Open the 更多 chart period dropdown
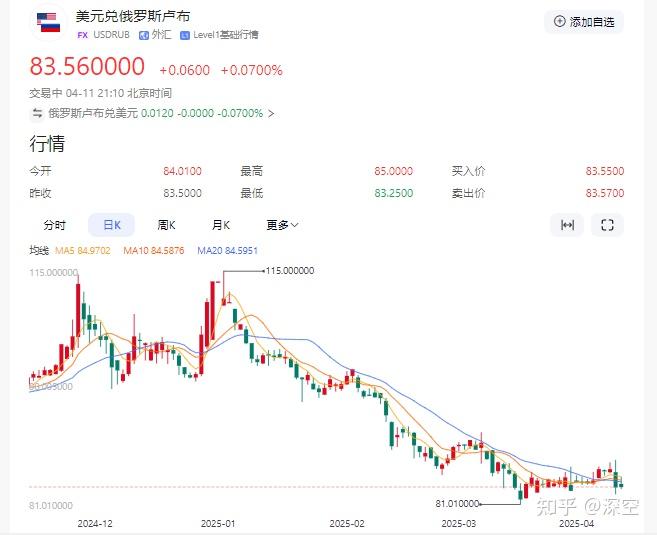 (x=282, y=225)
